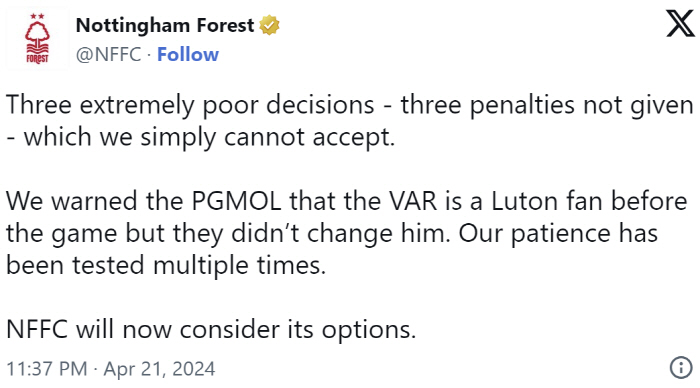Click the gold verified checkmark badge
The image size is (700, 388).
point(269,25)
